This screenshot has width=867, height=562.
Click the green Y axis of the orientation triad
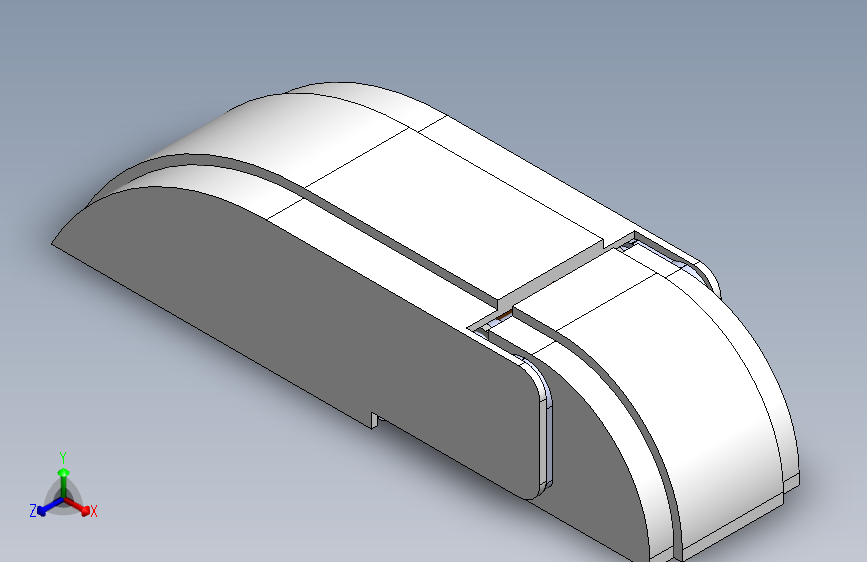tap(64, 483)
